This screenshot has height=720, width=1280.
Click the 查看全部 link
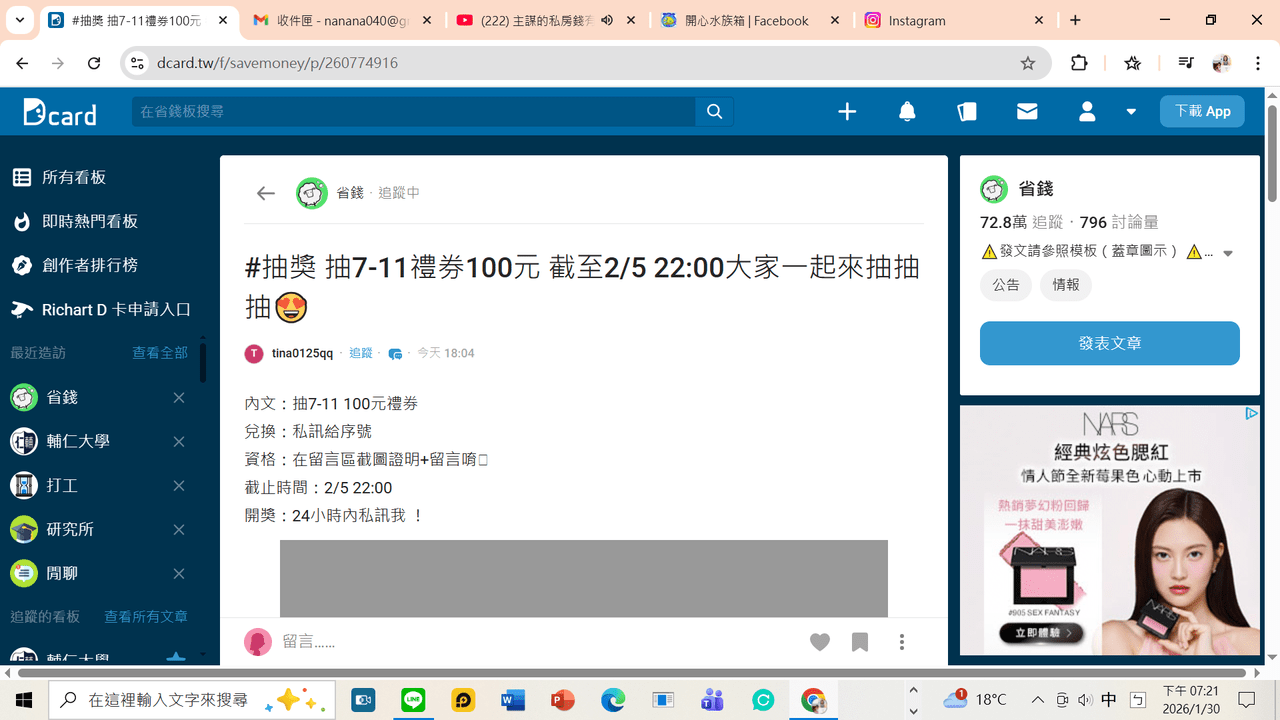click(x=160, y=353)
